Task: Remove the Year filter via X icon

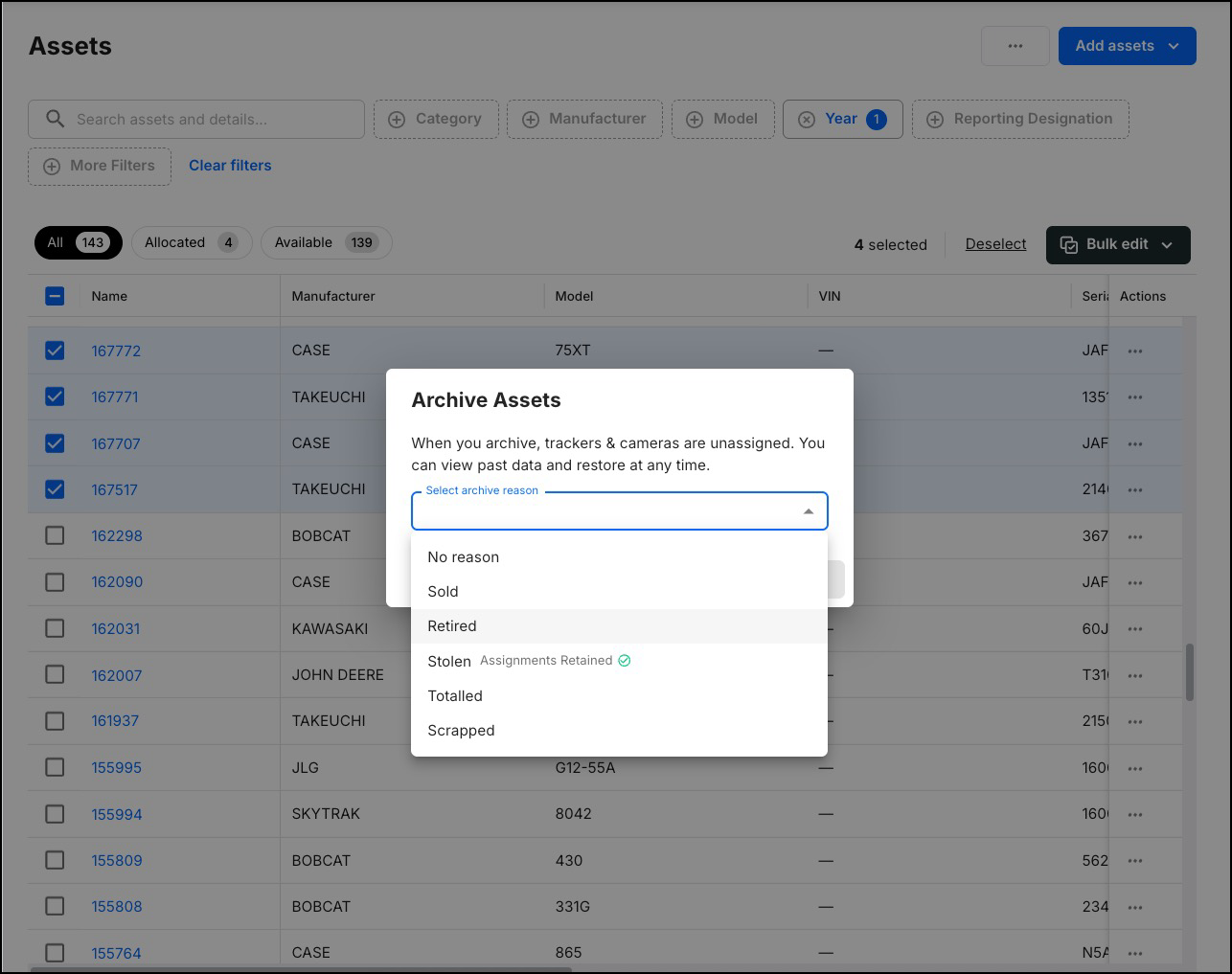Action: click(807, 119)
